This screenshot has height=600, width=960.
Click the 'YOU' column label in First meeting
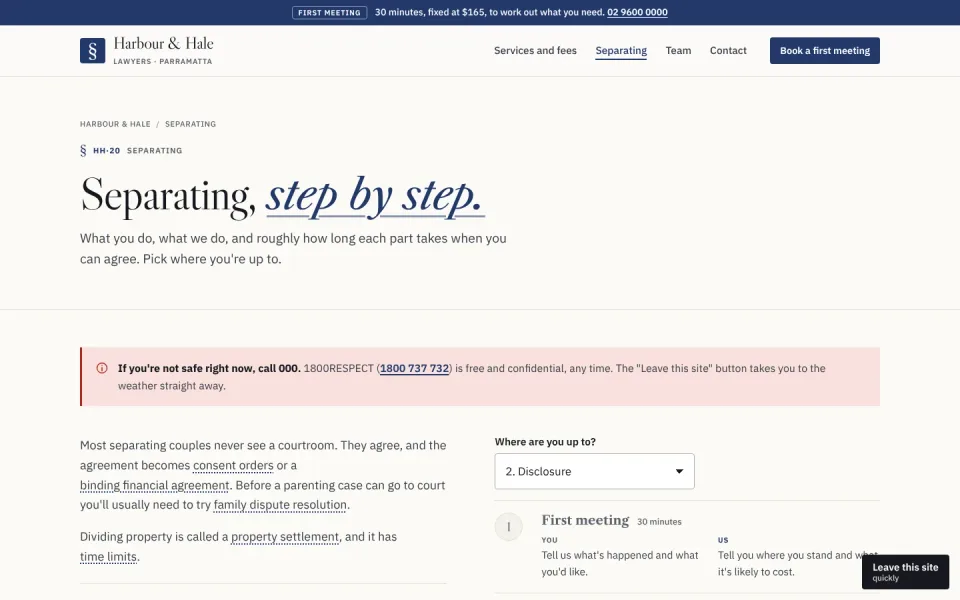(x=549, y=540)
